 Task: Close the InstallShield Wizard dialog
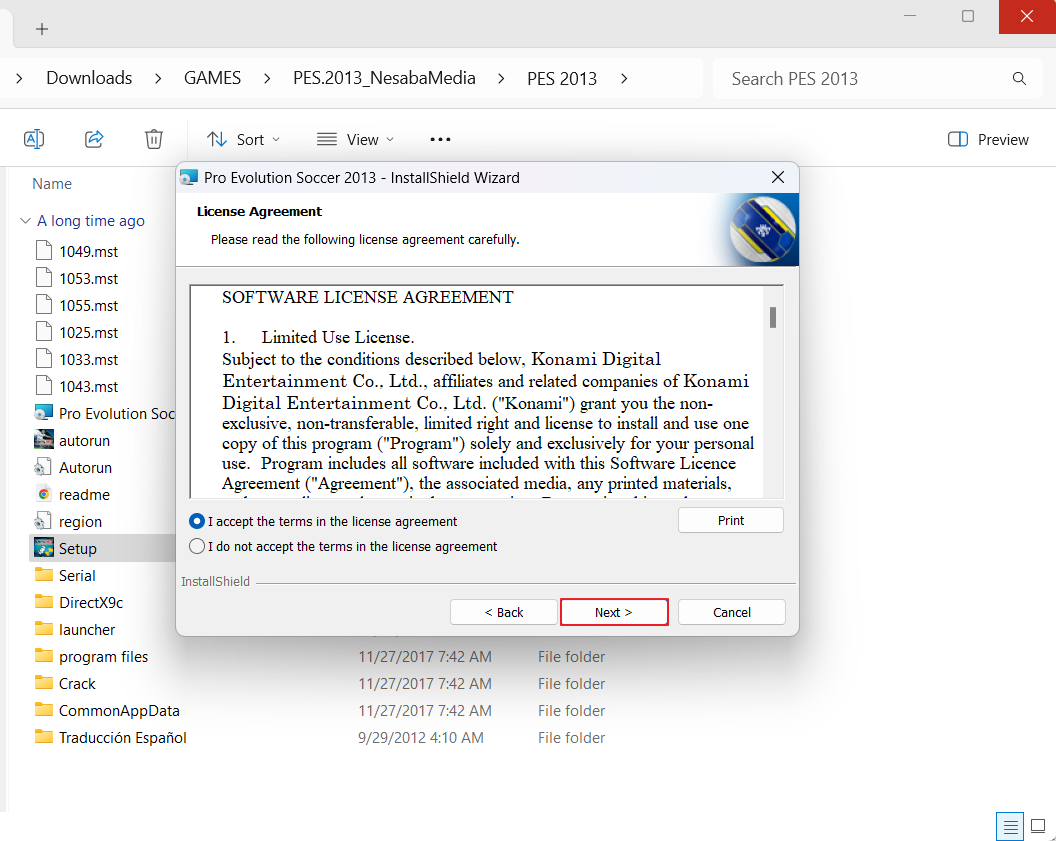tap(778, 177)
